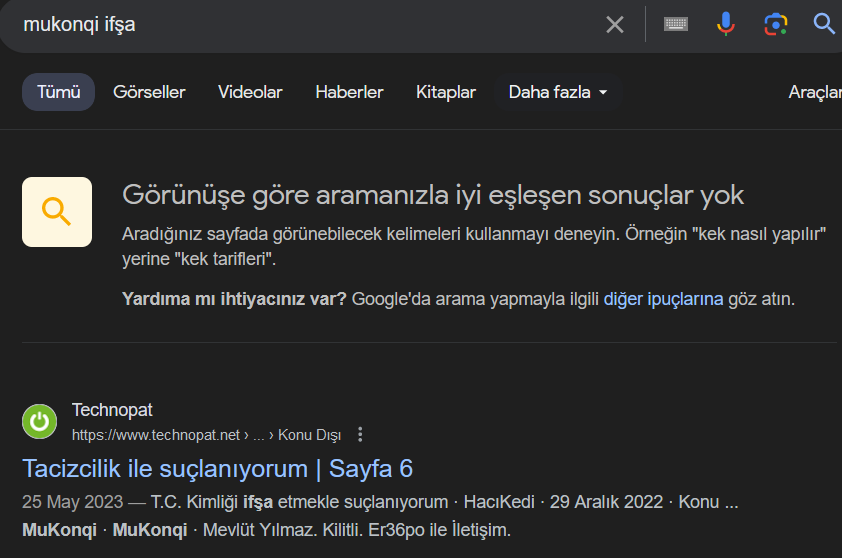Click the yellow magnifier no-results icon

(57, 212)
